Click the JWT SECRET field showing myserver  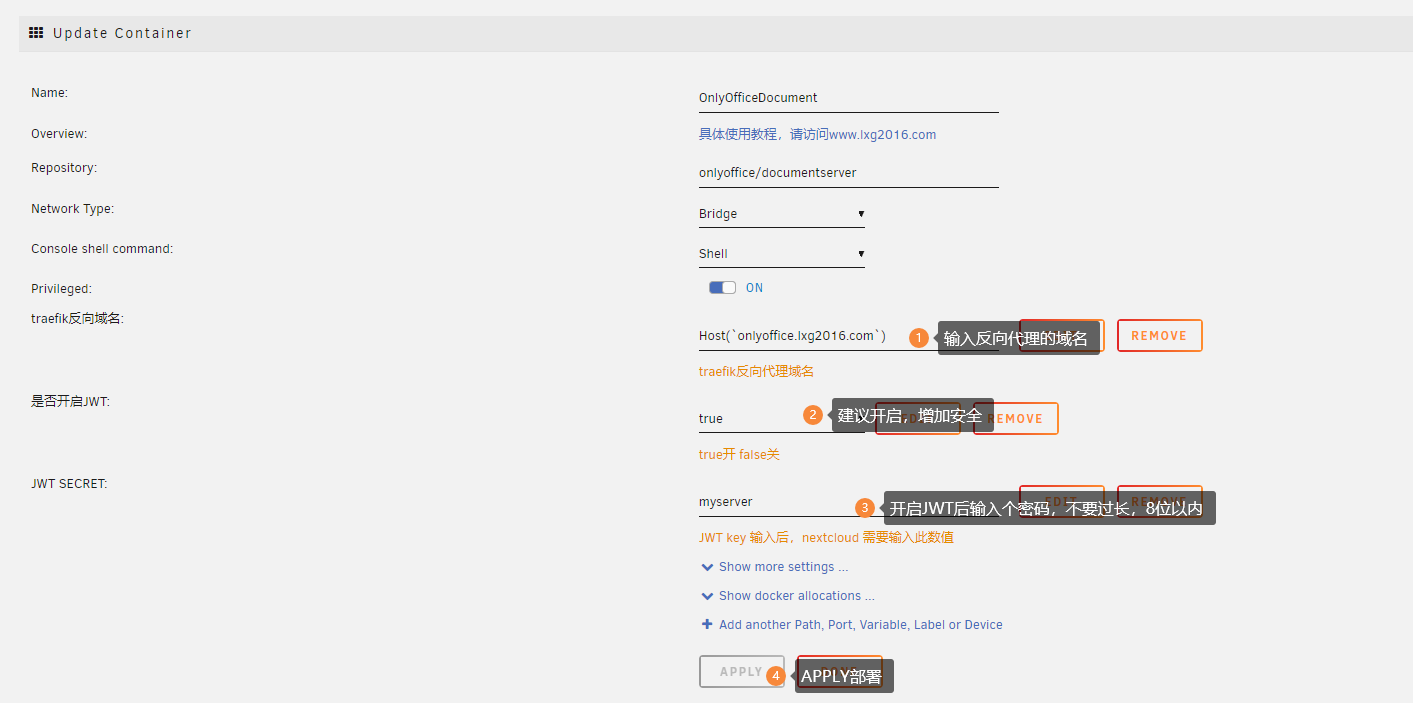[849, 502]
